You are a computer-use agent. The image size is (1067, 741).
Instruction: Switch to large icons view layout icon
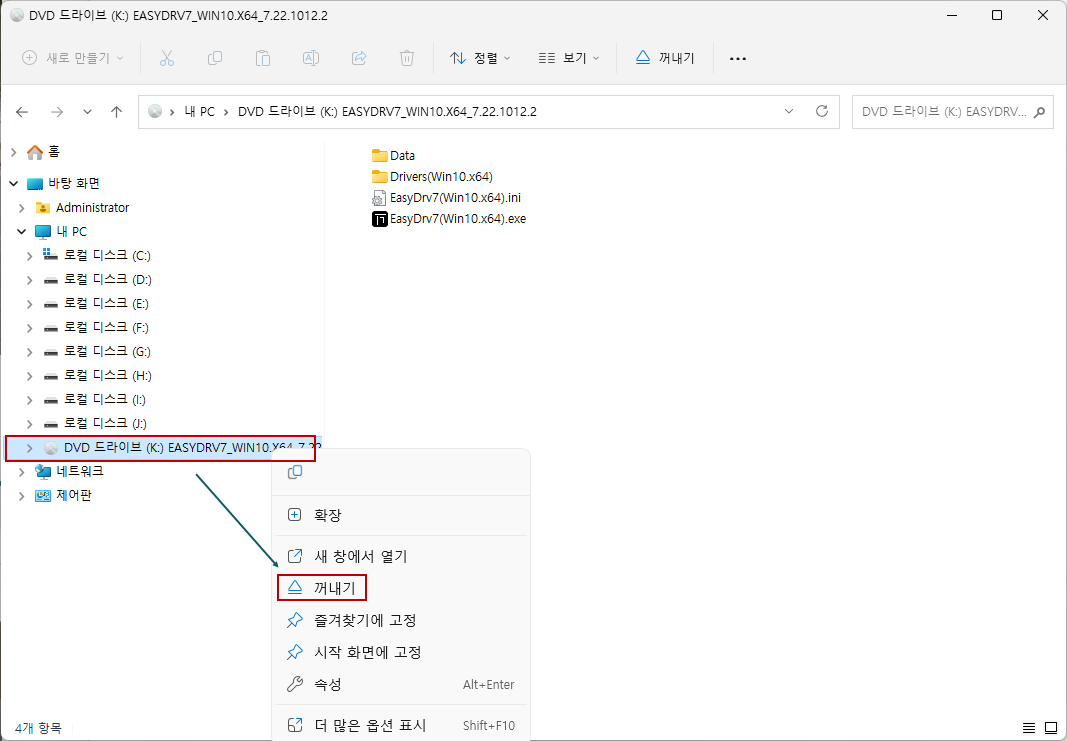[1051, 728]
